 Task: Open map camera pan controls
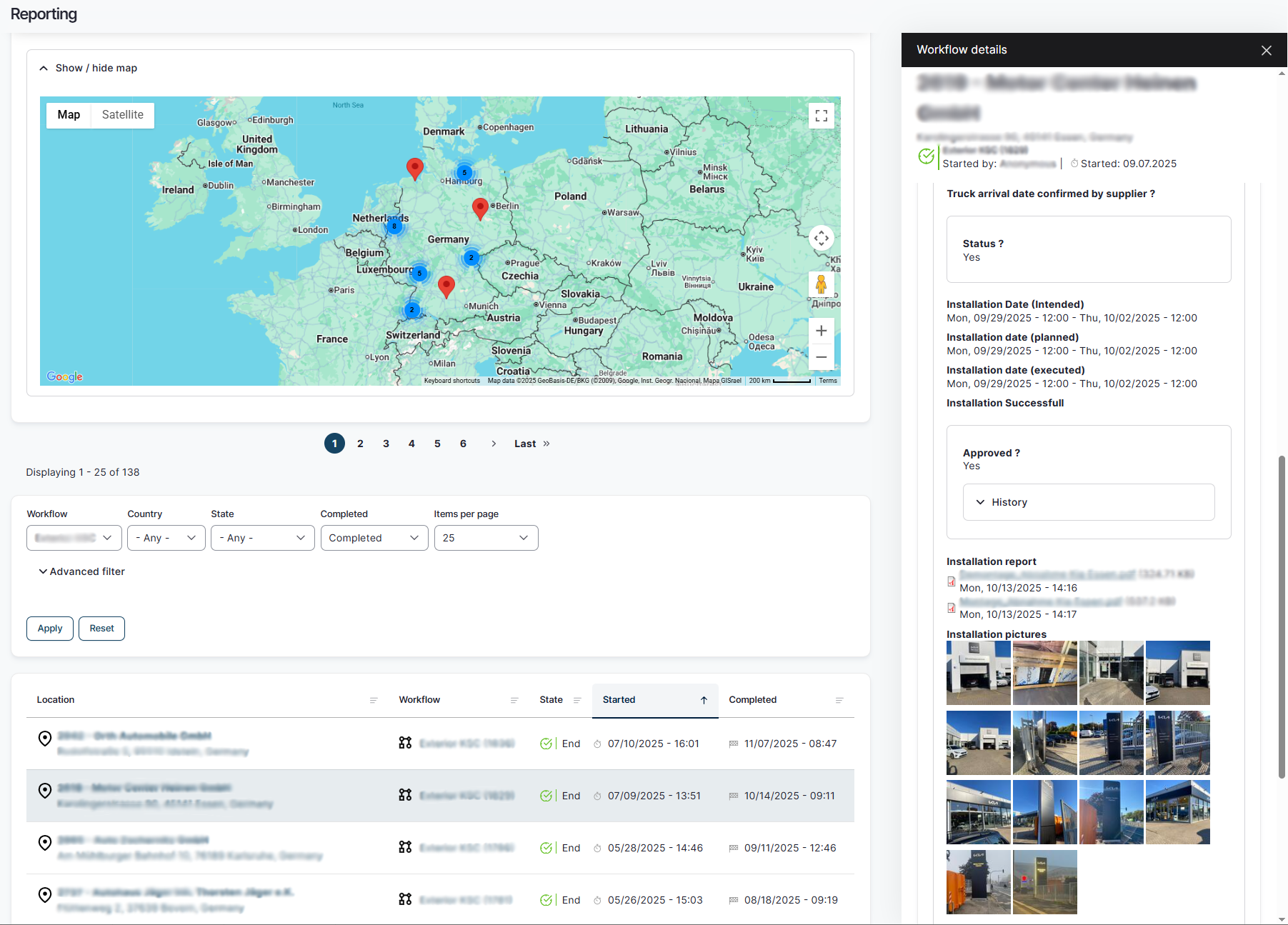click(x=821, y=238)
